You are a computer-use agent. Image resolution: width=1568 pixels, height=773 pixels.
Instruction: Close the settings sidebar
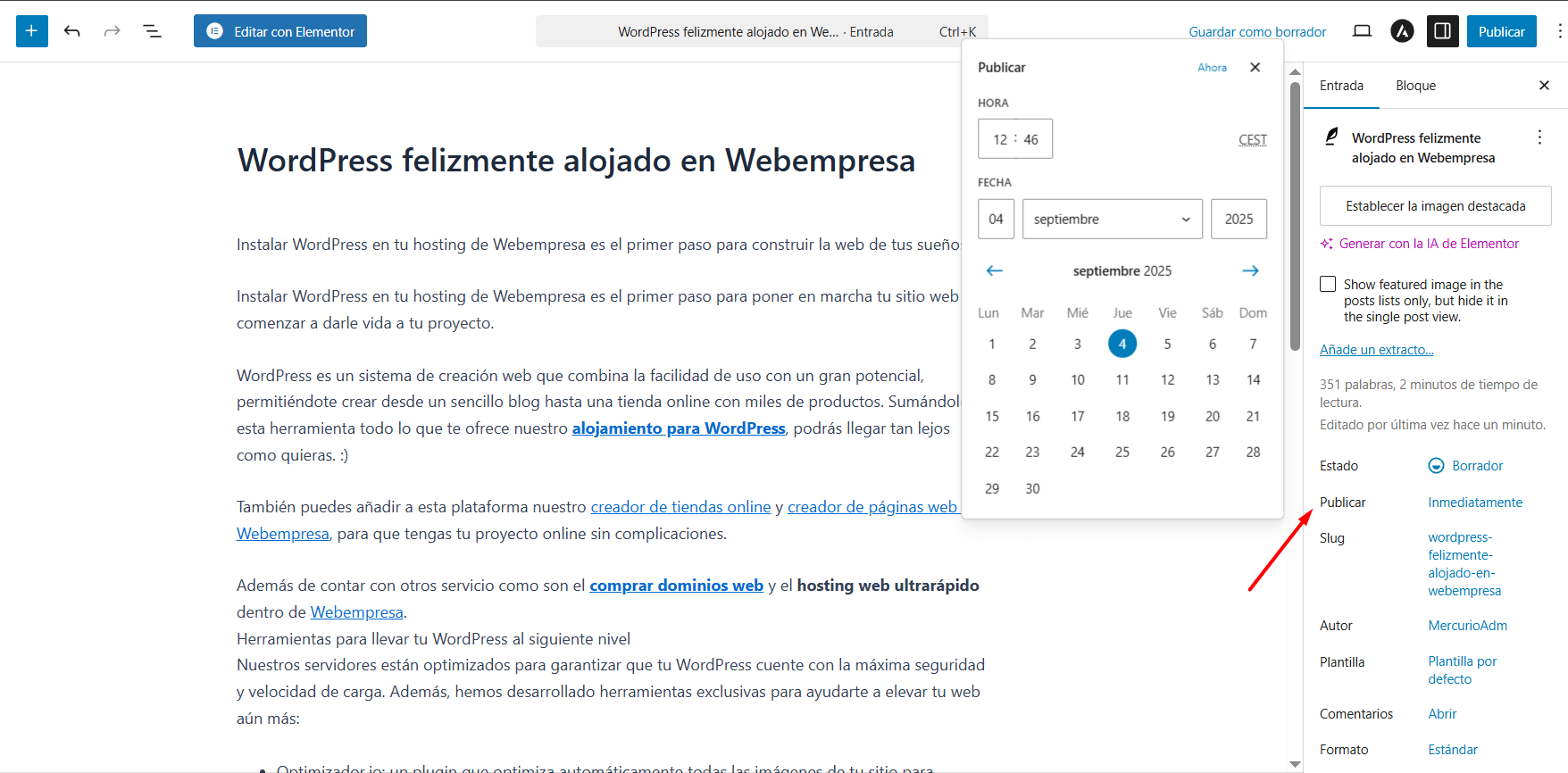point(1544,86)
